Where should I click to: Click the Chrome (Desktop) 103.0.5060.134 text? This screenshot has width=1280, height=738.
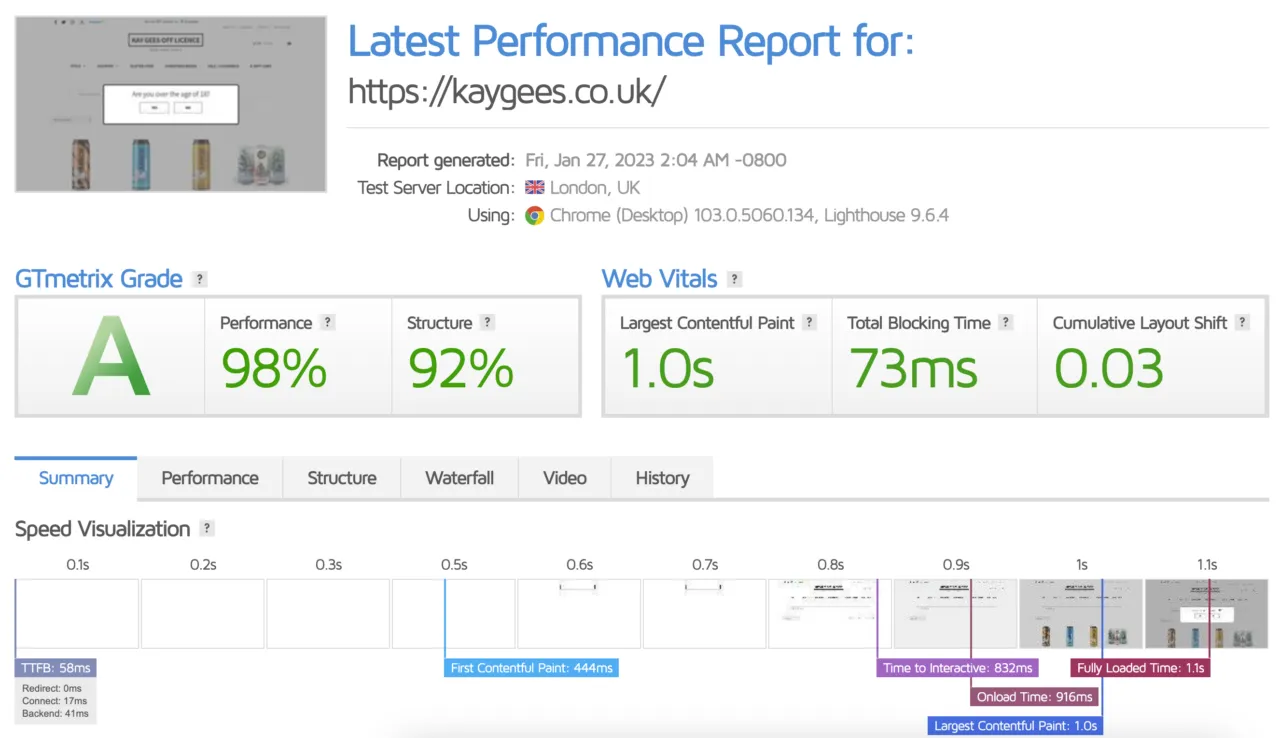pos(682,215)
